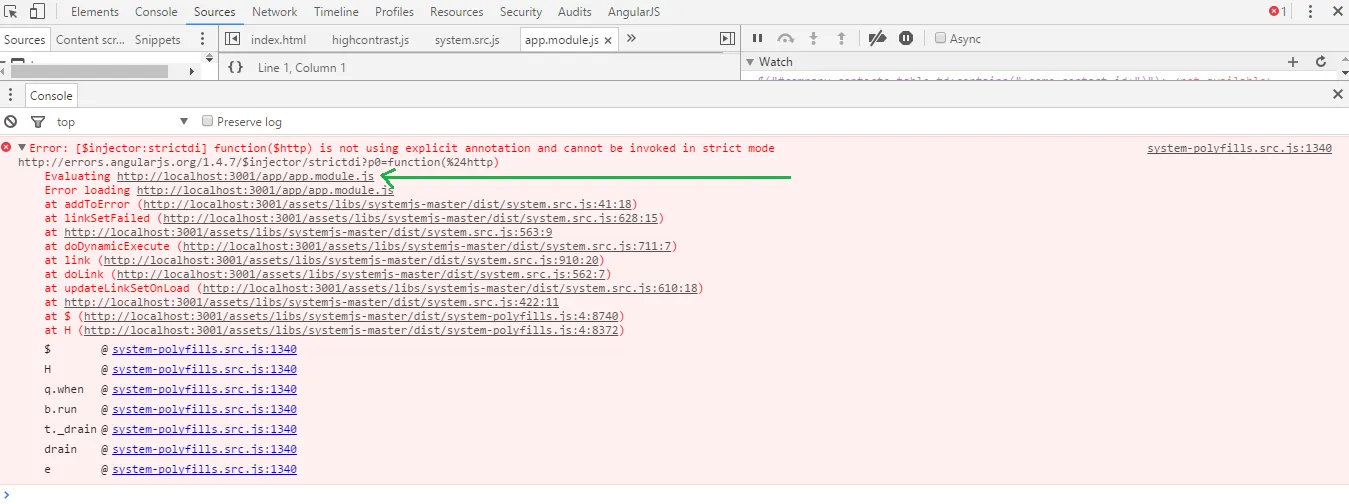Pretty print source with braces icon
1349x504 pixels.
pos(235,67)
